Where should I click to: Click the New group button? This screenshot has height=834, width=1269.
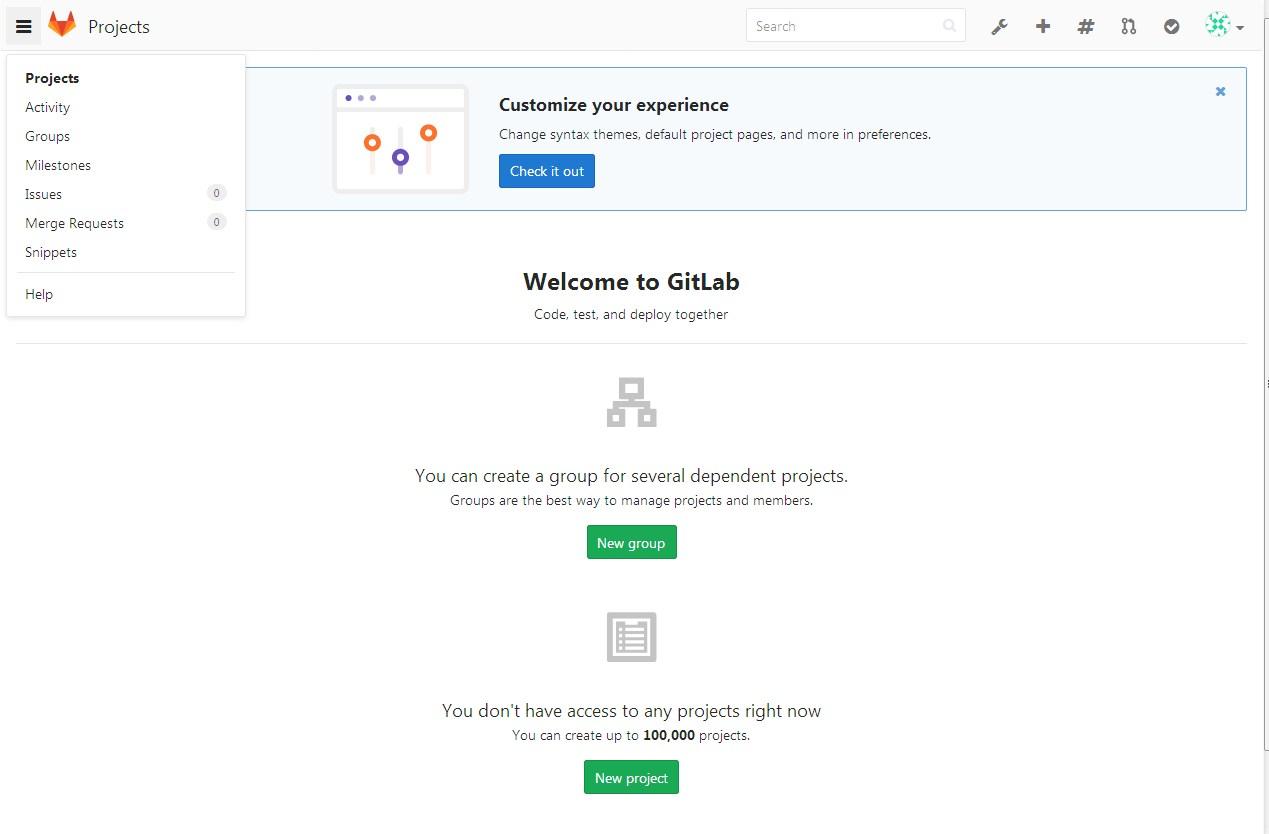pyautogui.click(x=631, y=543)
